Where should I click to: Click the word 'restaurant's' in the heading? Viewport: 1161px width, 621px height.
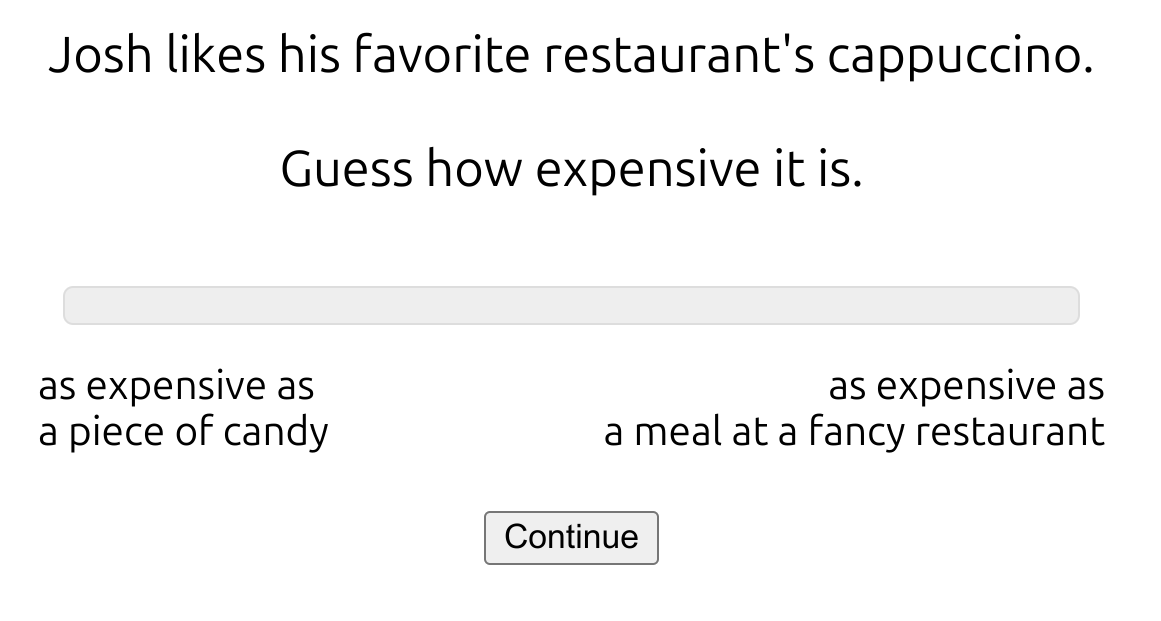(679, 56)
